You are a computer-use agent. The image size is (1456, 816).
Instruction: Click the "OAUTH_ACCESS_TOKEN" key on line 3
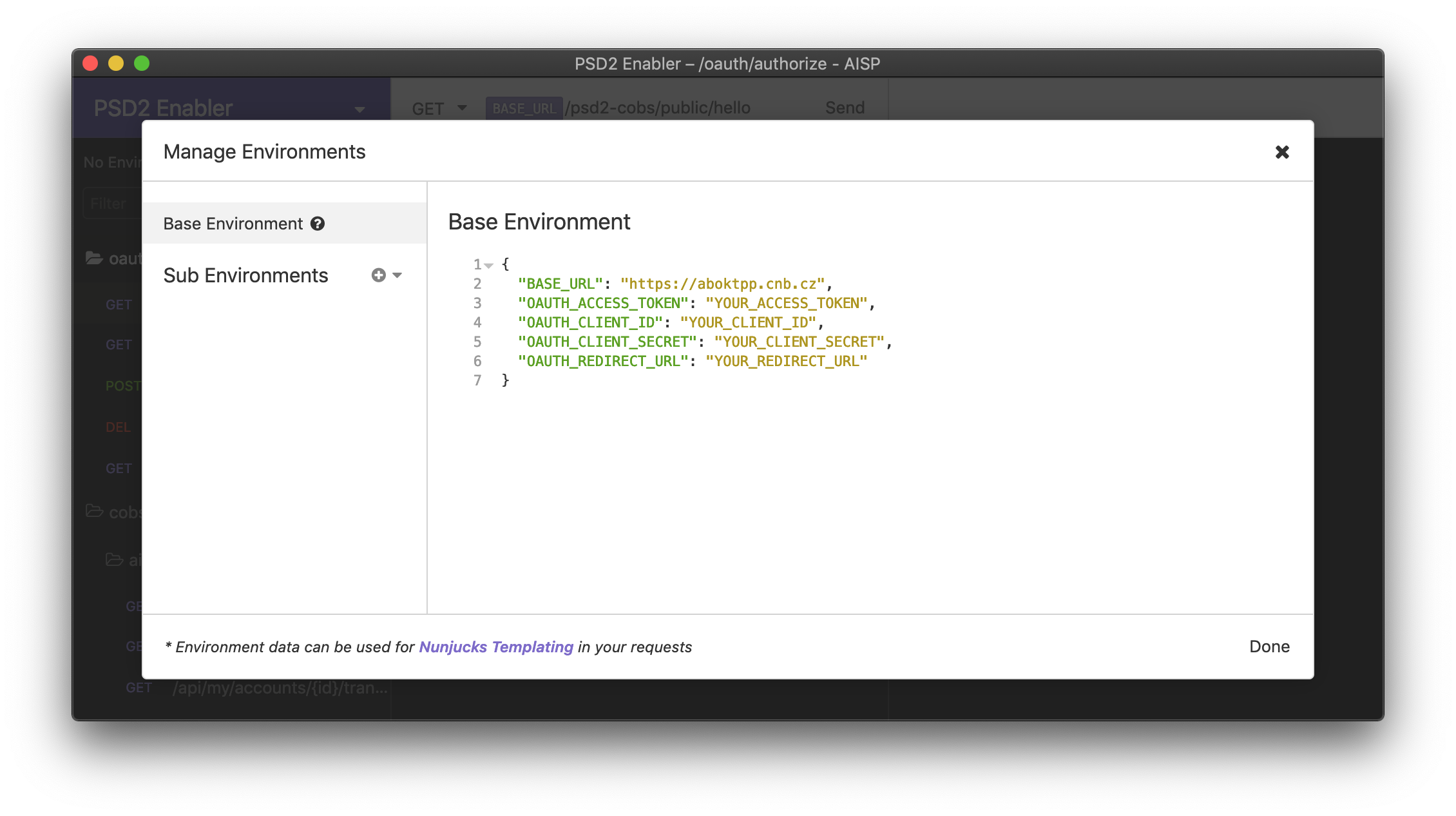click(x=604, y=303)
